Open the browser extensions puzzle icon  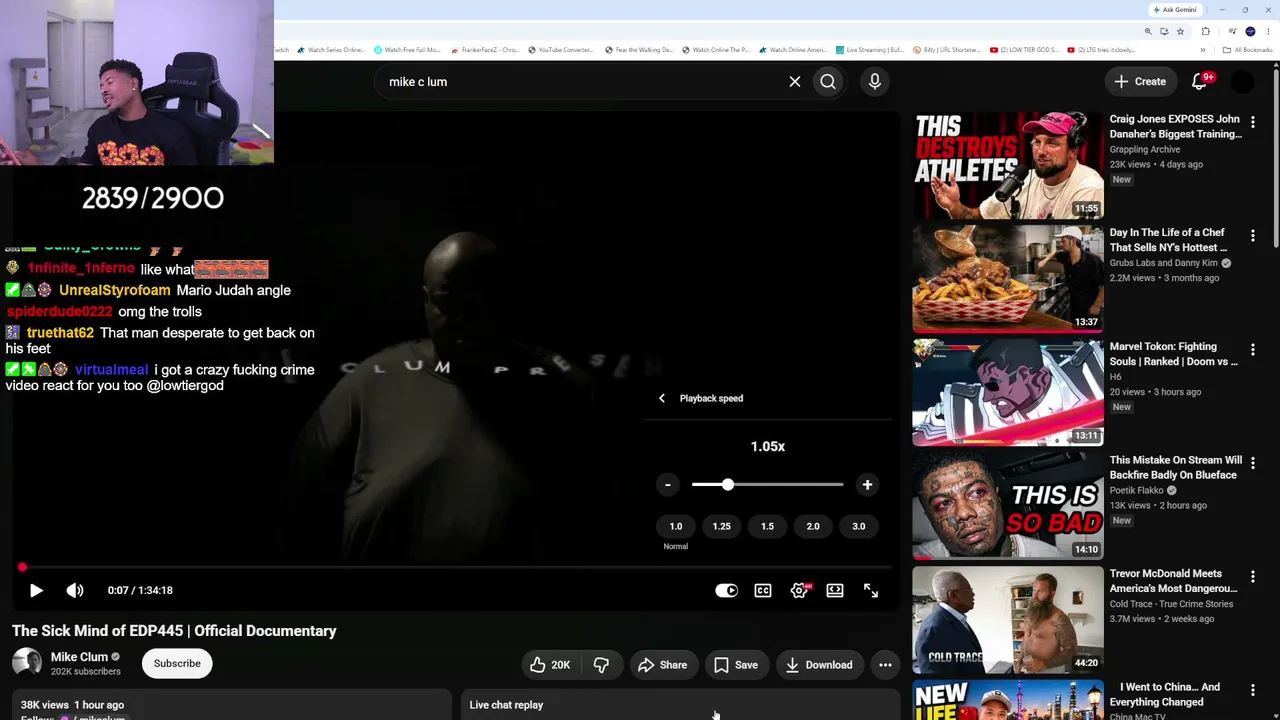(x=1206, y=31)
